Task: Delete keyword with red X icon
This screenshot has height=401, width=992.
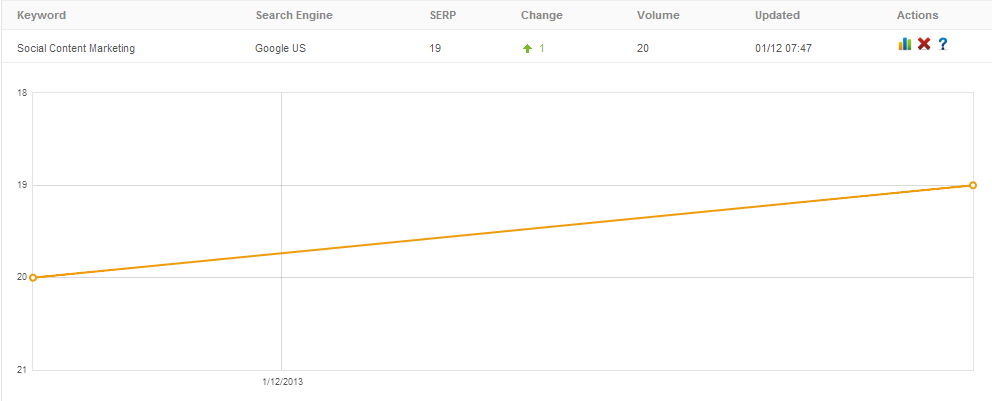Action: [x=924, y=44]
